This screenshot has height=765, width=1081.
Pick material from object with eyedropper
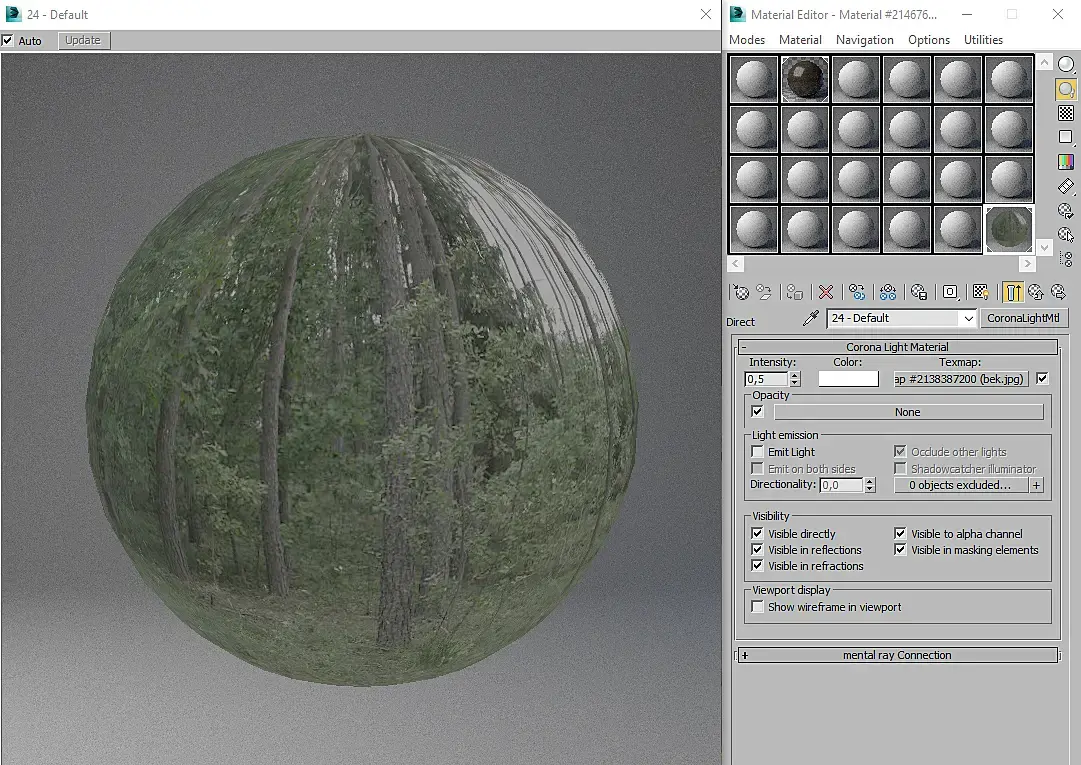(x=811, y=318)
